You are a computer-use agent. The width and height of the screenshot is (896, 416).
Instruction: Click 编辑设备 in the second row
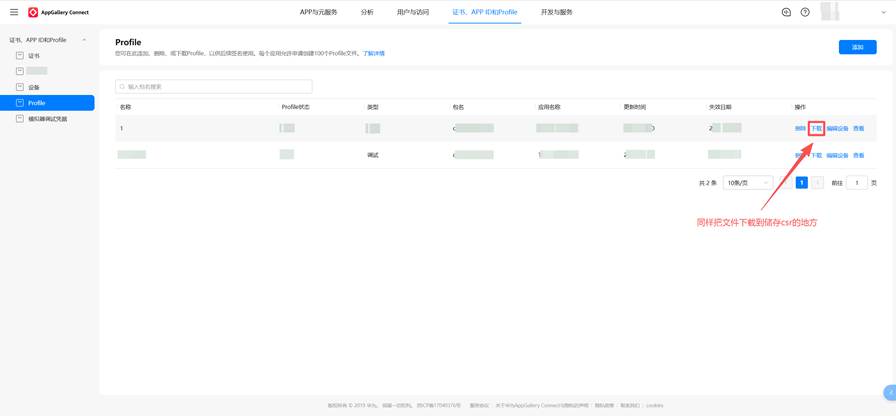[x=837, y=156]
